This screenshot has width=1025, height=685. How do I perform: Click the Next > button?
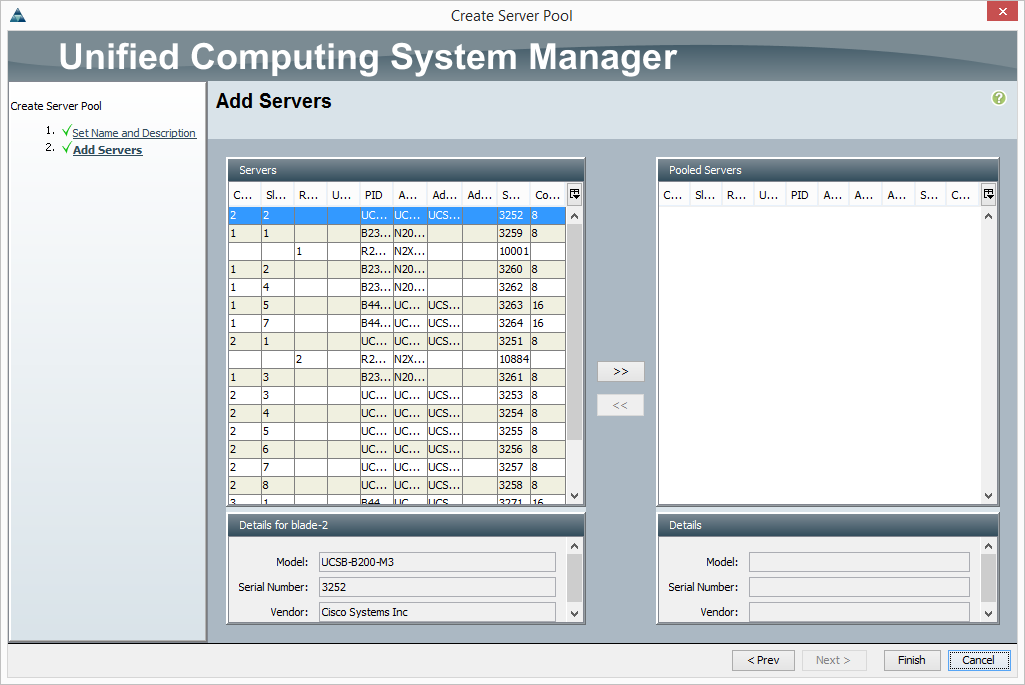[x=833, y=660]
